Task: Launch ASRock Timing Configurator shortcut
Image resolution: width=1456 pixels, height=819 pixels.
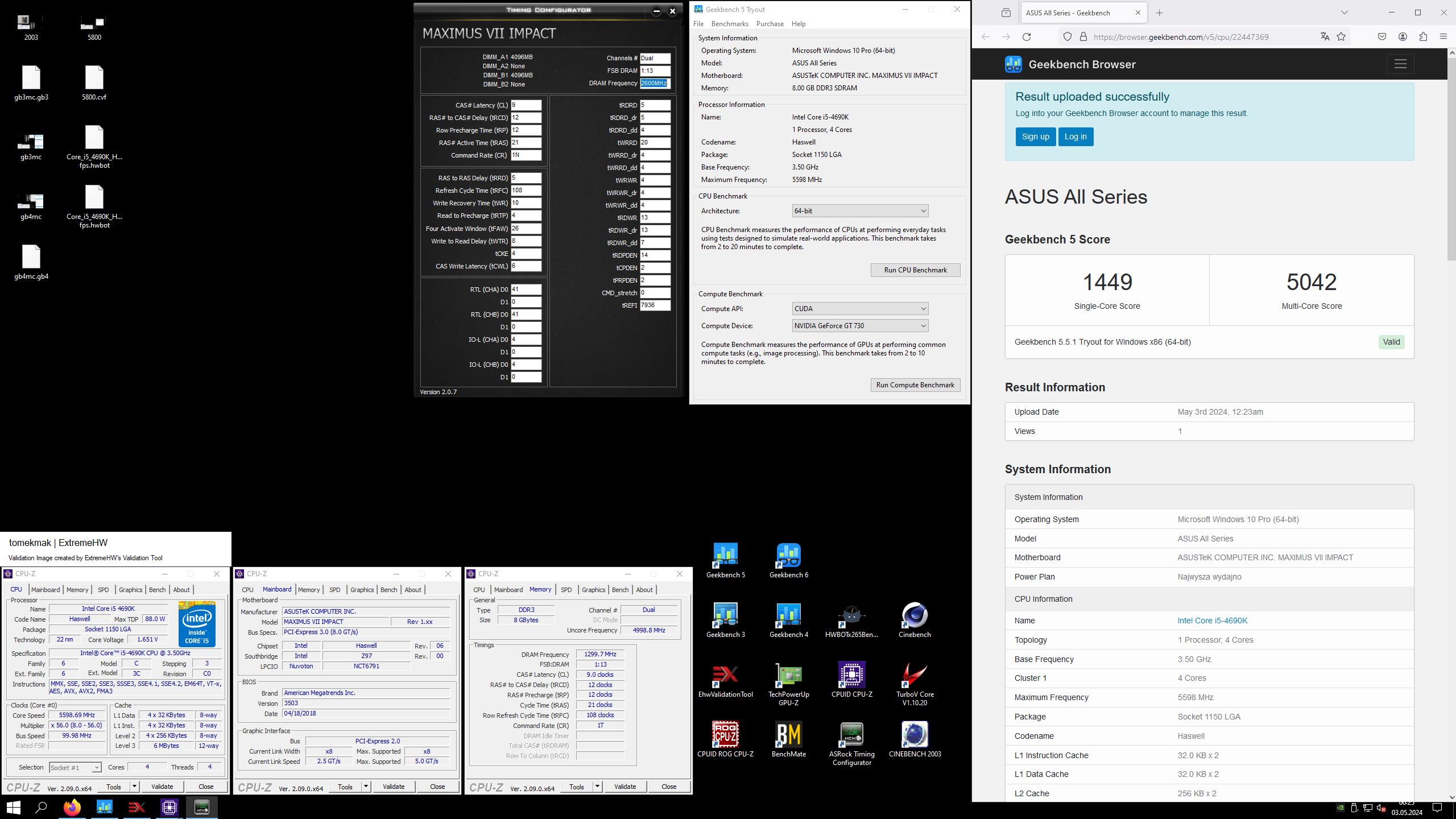Action: click(851, 744)
